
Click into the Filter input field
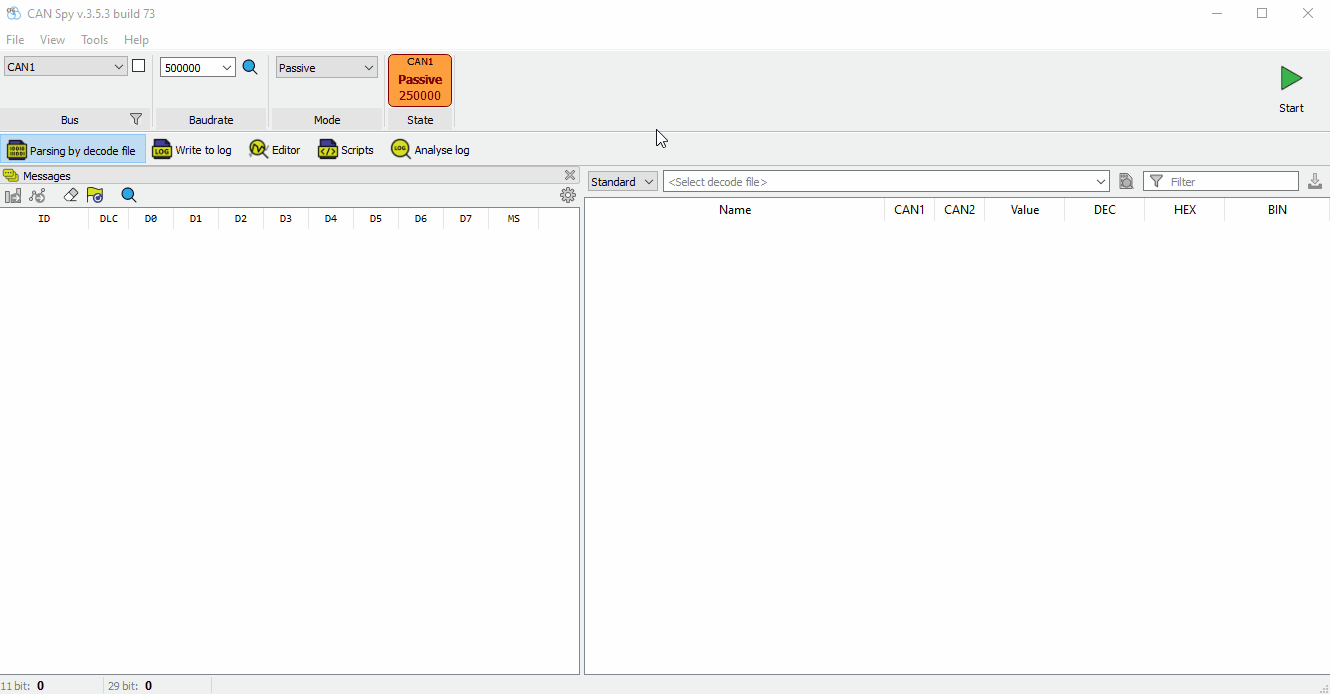point(1230,182)
